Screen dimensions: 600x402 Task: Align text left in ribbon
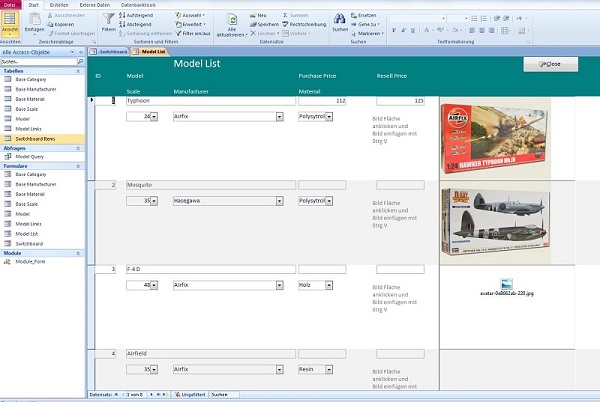point(473,30)
